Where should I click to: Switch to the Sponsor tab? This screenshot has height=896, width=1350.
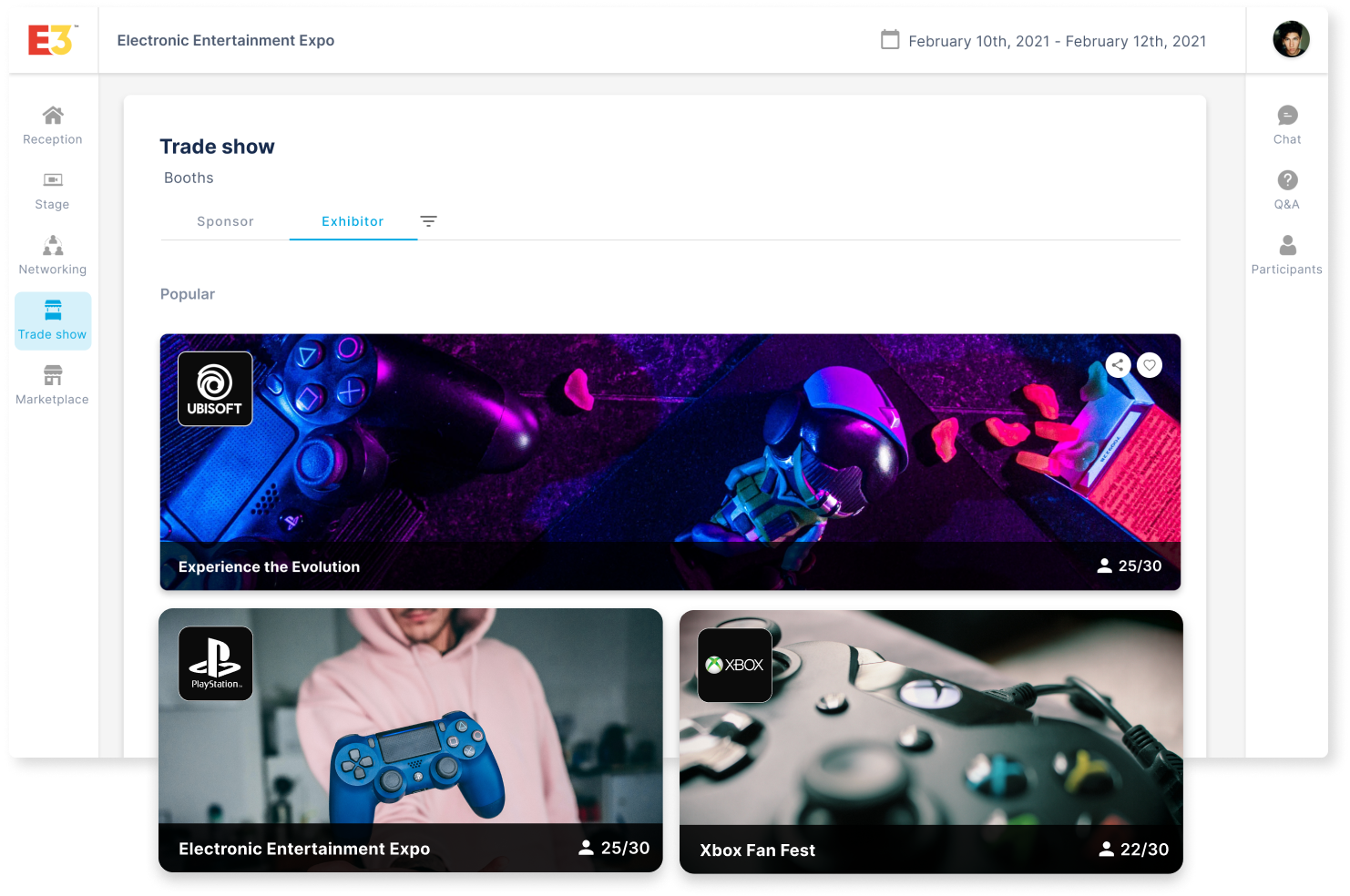tap(225, 221)
